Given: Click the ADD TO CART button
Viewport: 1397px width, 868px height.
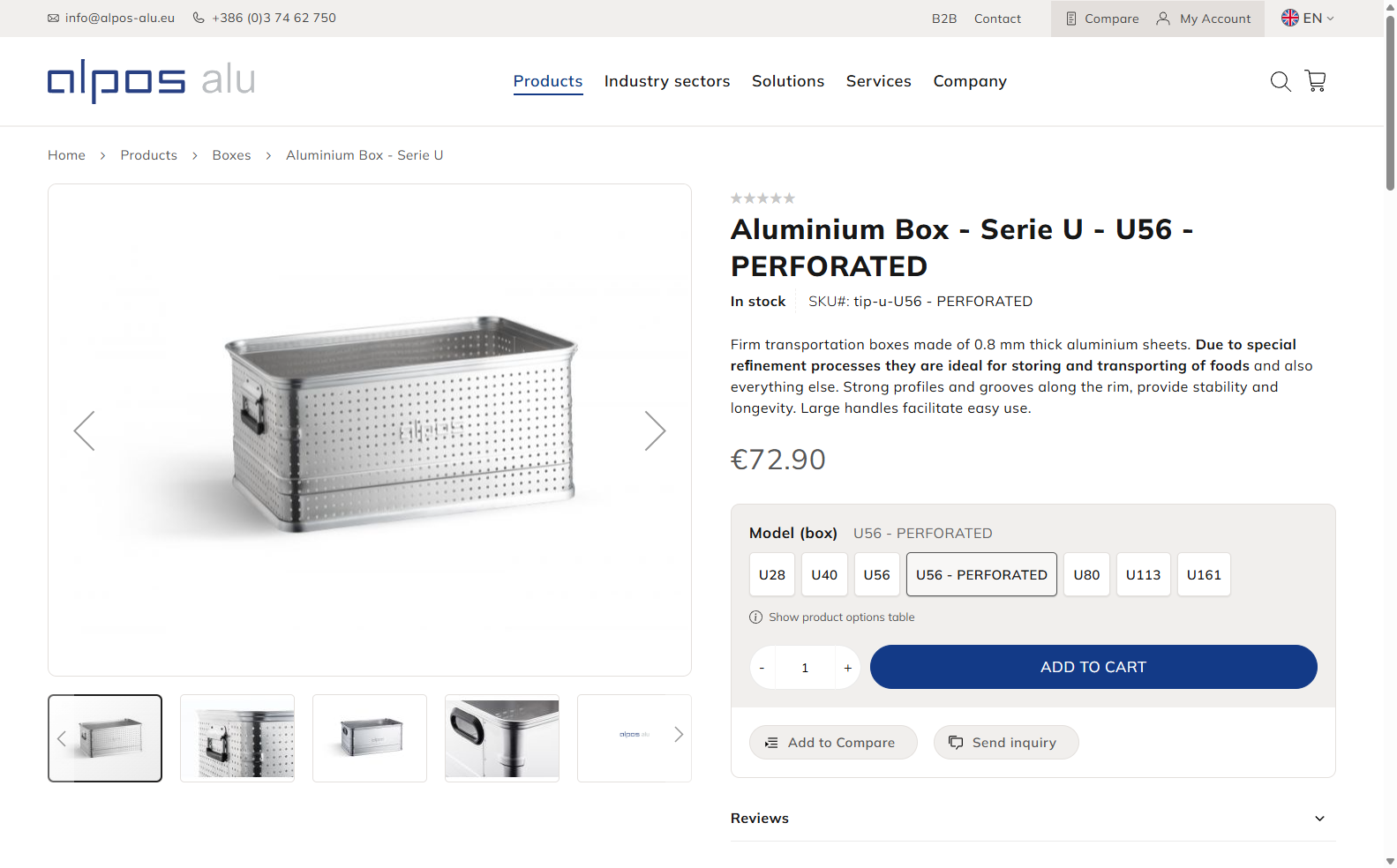Looking at the screenshot, I should click(x=1093, y=667).
